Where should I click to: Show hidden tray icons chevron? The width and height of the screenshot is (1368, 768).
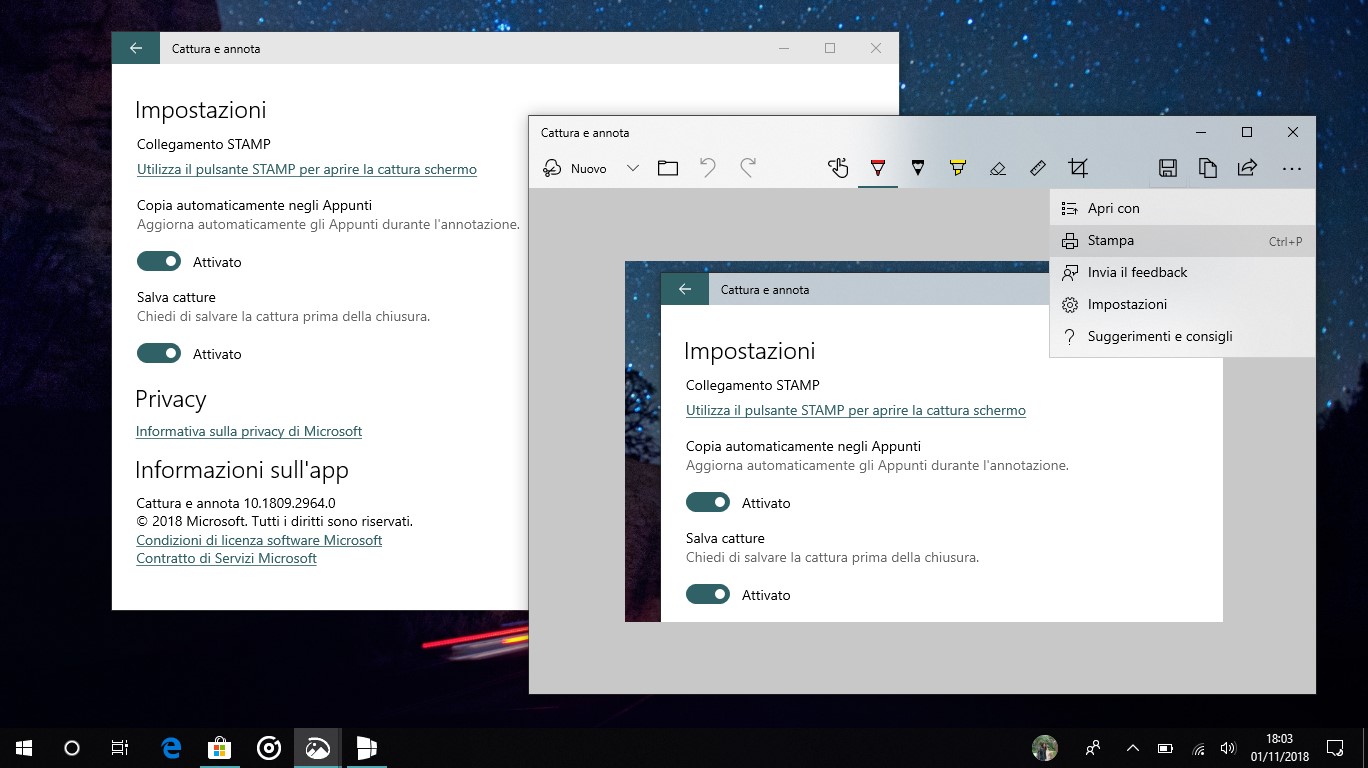point(1133,747)
